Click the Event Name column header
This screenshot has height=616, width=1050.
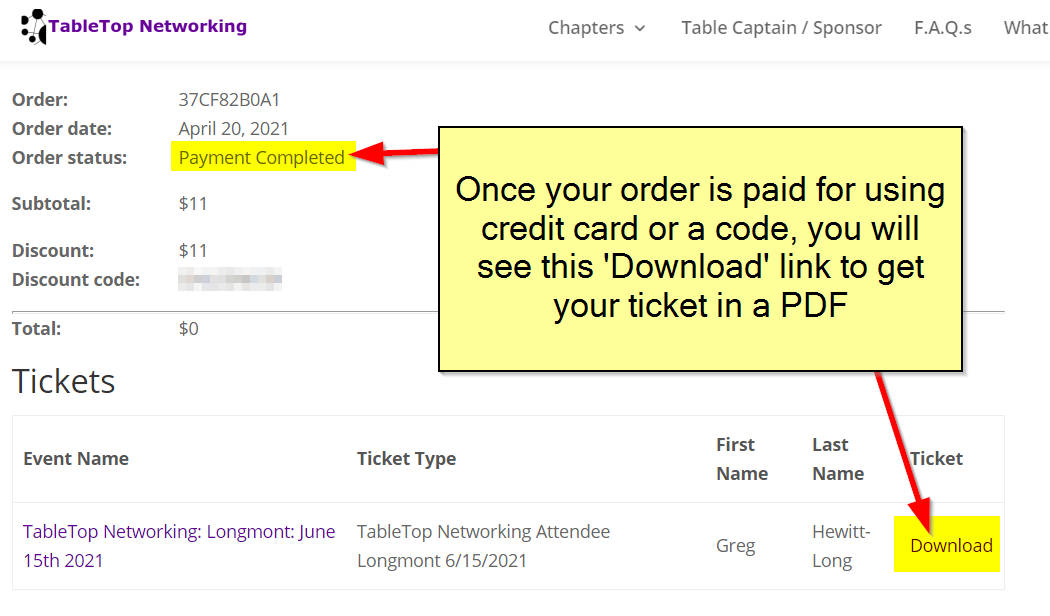click(x=76, y=459)
